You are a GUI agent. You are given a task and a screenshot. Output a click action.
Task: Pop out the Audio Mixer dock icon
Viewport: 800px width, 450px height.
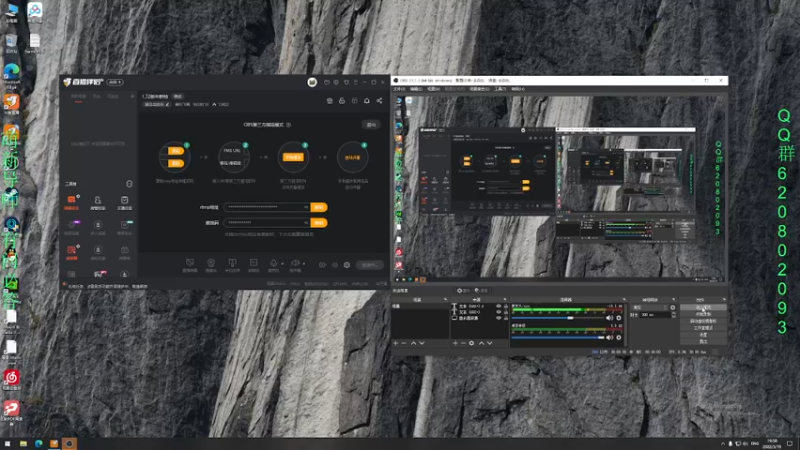[x=623, y=299]
